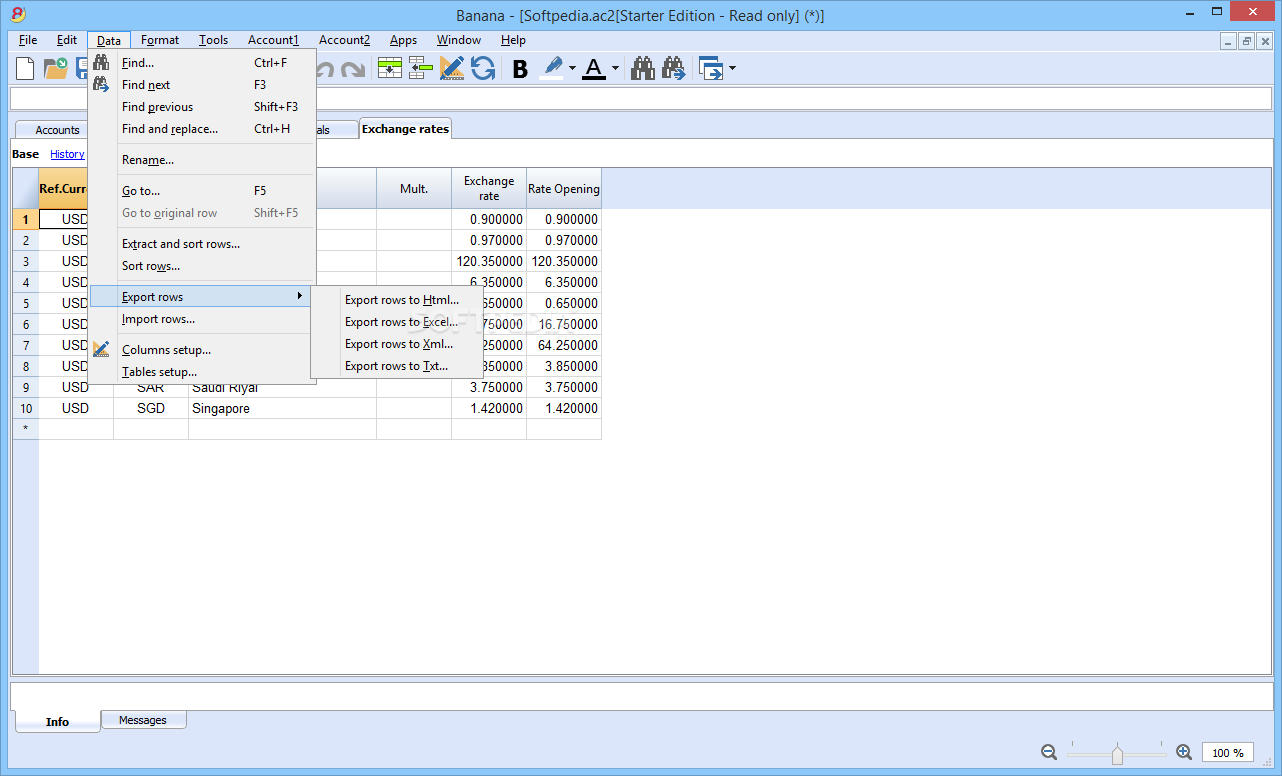Screen dimensions: 1282x776
Task: Click the Rate Opening column header
Action: [x=564, y=188]
